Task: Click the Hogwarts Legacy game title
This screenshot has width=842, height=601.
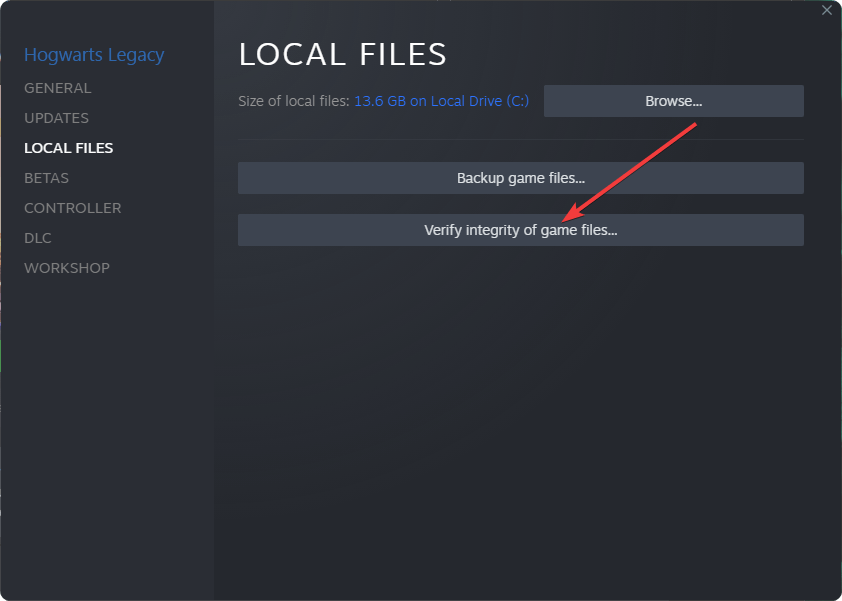Action: tap(94, 55)
